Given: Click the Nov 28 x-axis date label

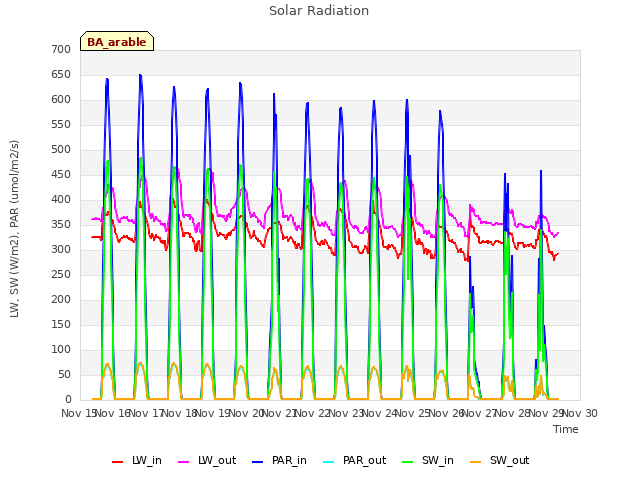Looking at the screenshot, I should click(x=513, y=414).
